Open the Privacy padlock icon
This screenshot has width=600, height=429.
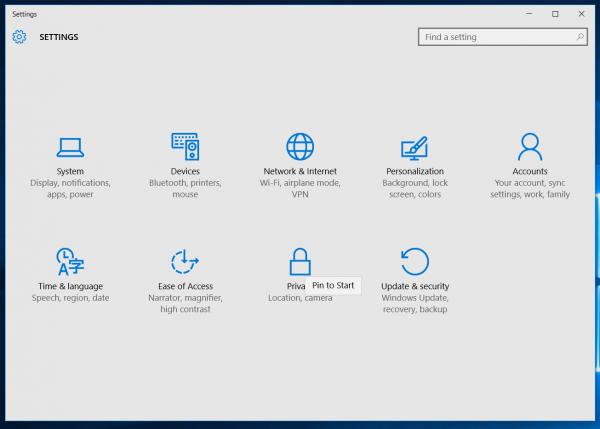click(300, 262)
